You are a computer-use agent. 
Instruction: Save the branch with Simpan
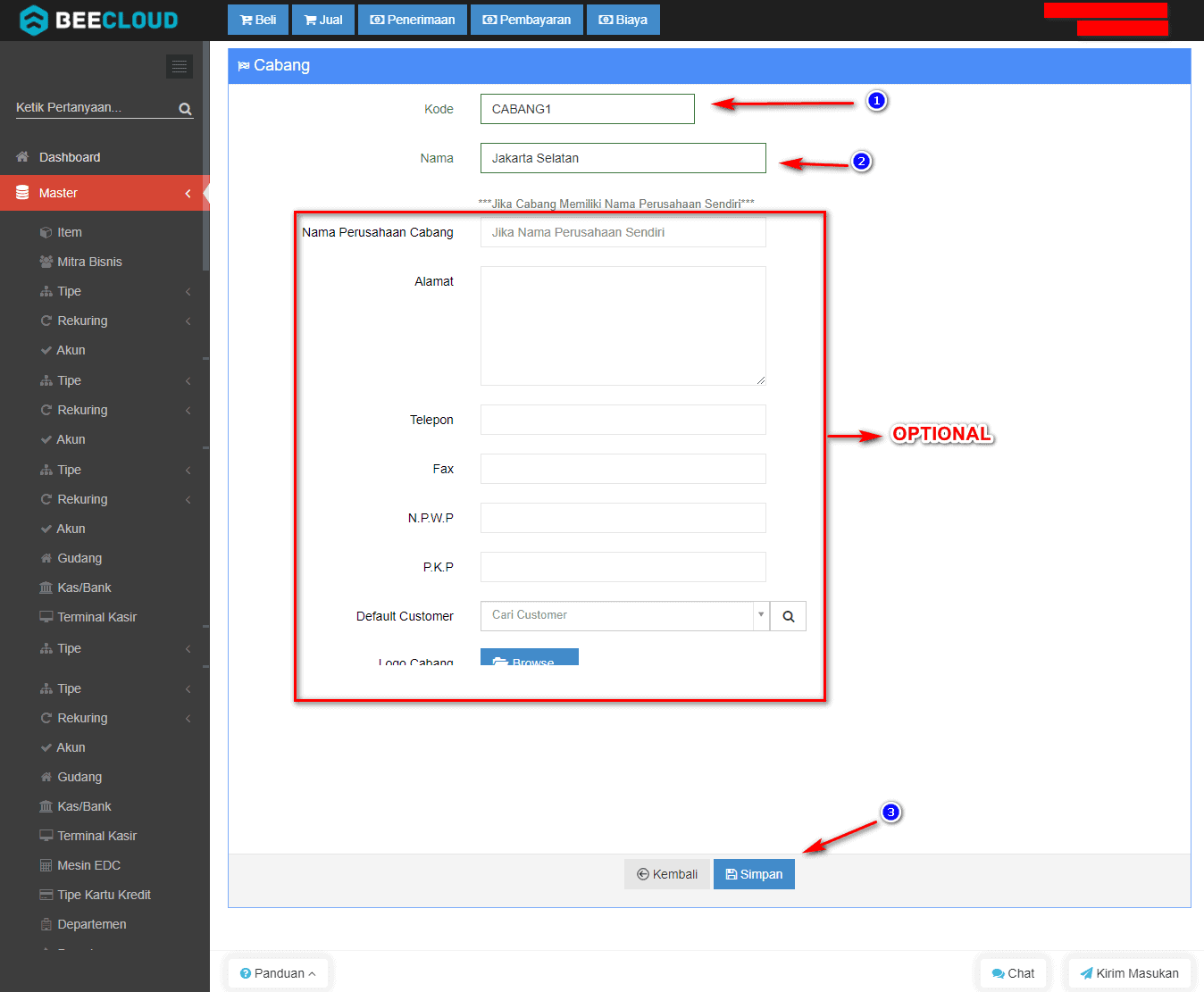(x=754, y=874)
